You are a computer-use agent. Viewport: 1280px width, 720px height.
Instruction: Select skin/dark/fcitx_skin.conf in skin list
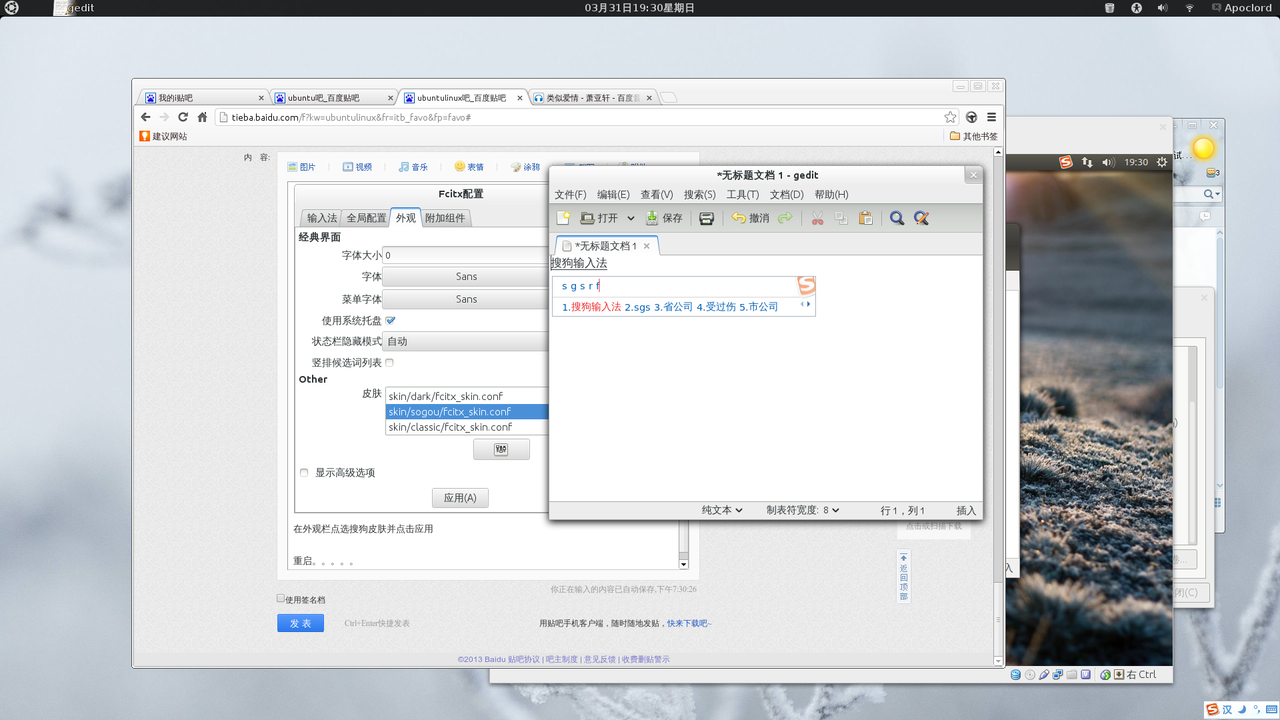click(467, 396)
